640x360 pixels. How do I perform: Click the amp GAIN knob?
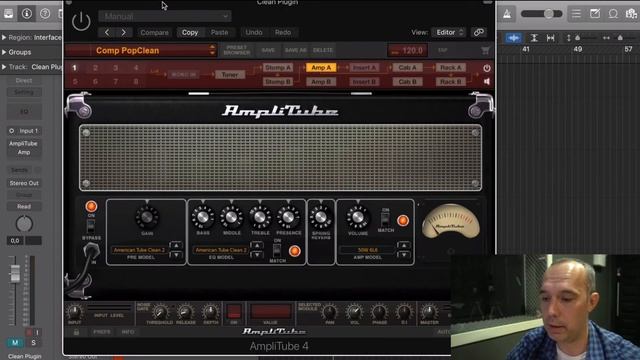[x=147, y=217]
